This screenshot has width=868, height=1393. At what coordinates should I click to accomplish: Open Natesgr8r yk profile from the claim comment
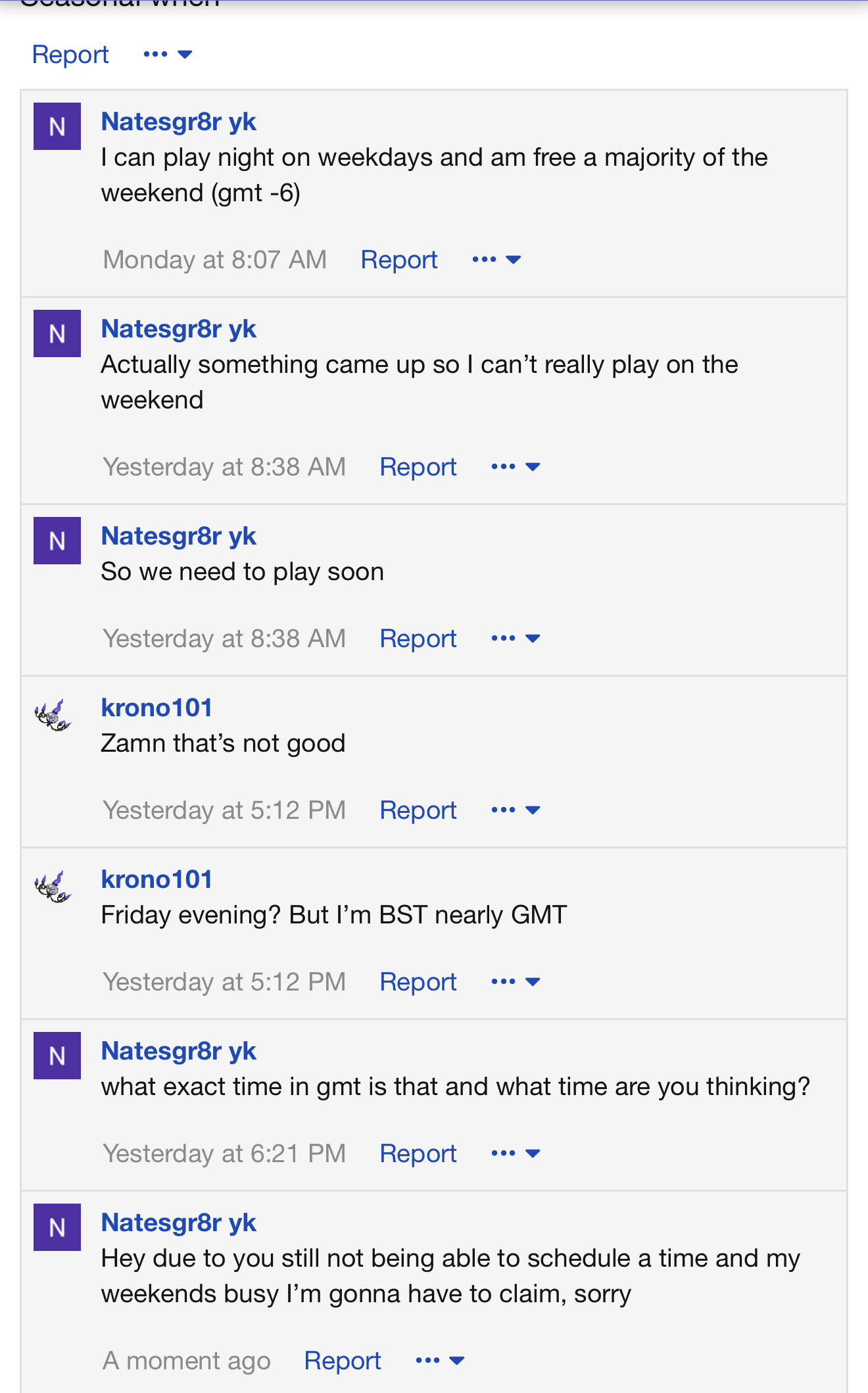coord(178,1223)
